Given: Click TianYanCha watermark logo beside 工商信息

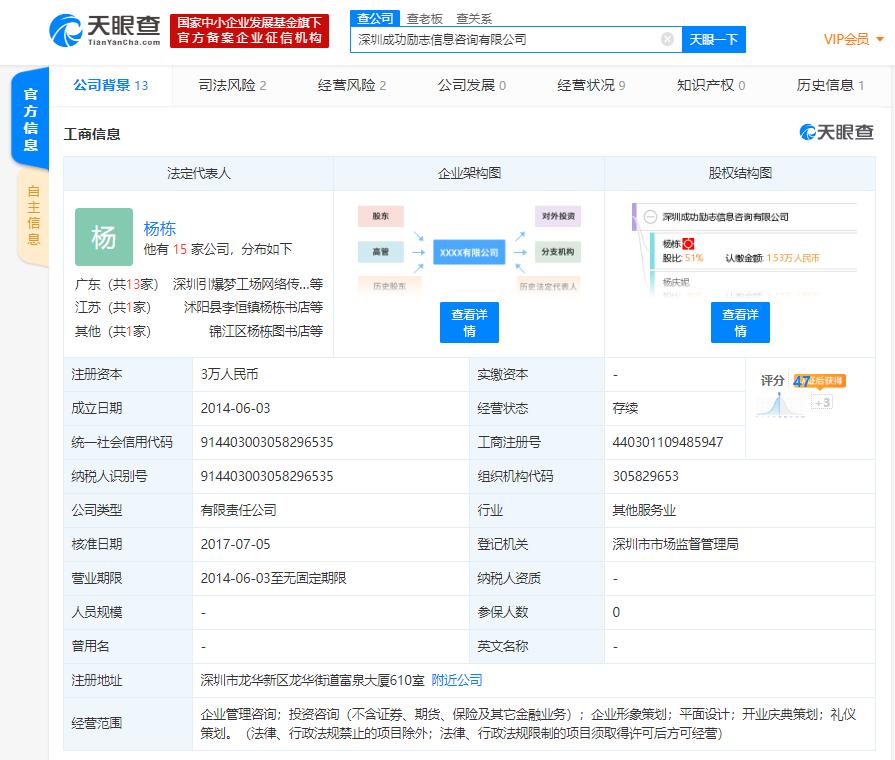Looking at the screenshot, I should coord(836,133).
